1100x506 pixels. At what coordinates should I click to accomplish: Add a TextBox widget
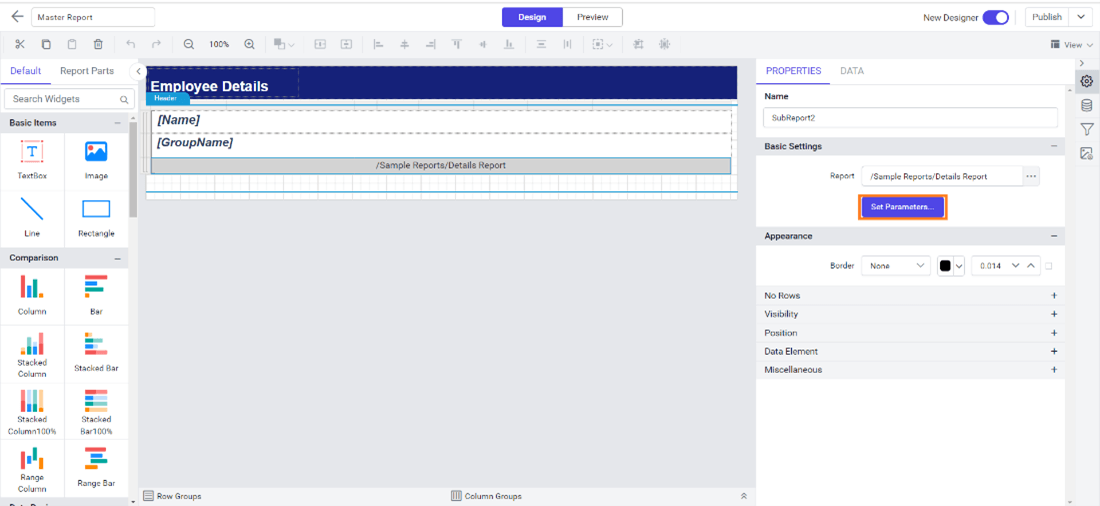click(32, 160)
